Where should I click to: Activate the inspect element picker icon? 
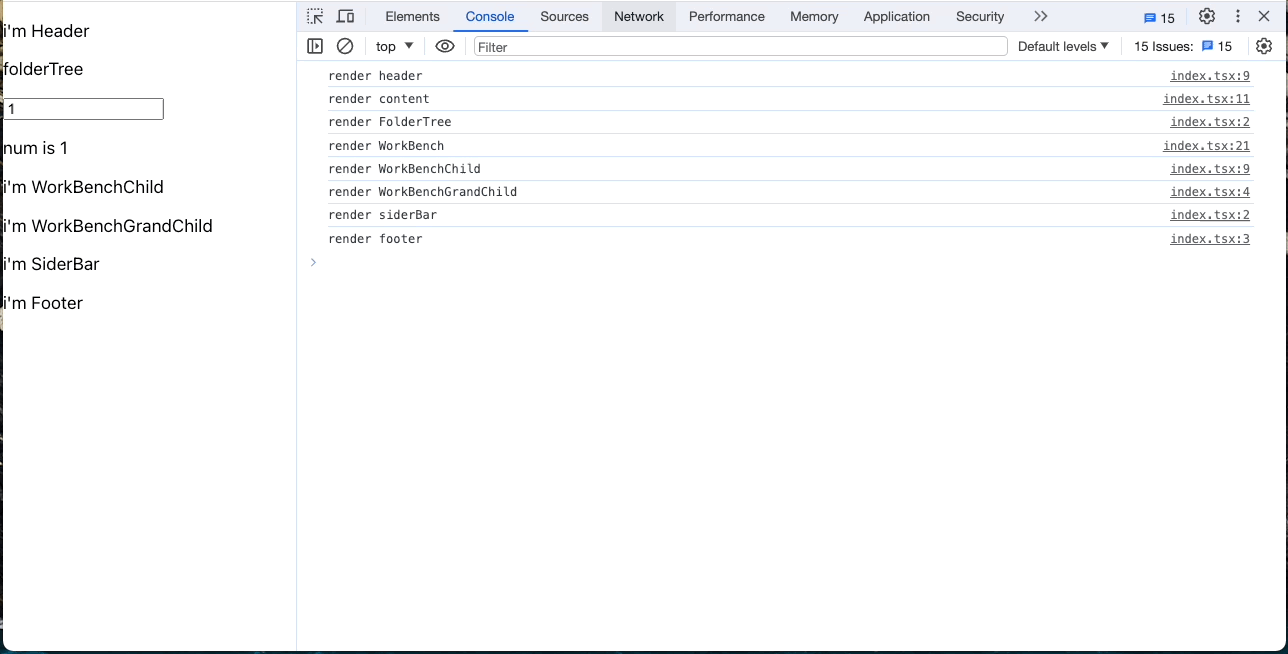click(x=315, y=16)
